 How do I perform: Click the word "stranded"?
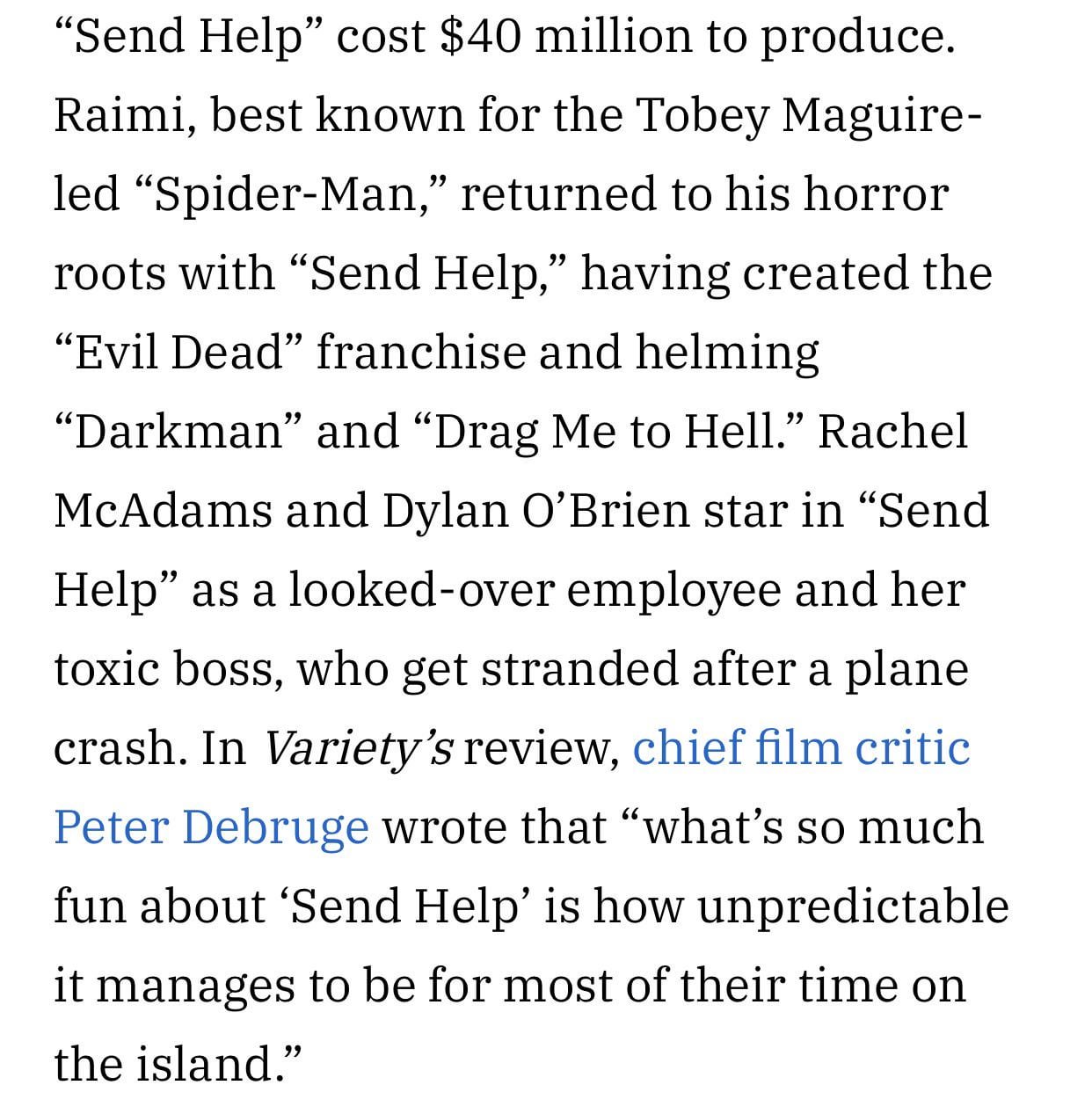(579, 669)
